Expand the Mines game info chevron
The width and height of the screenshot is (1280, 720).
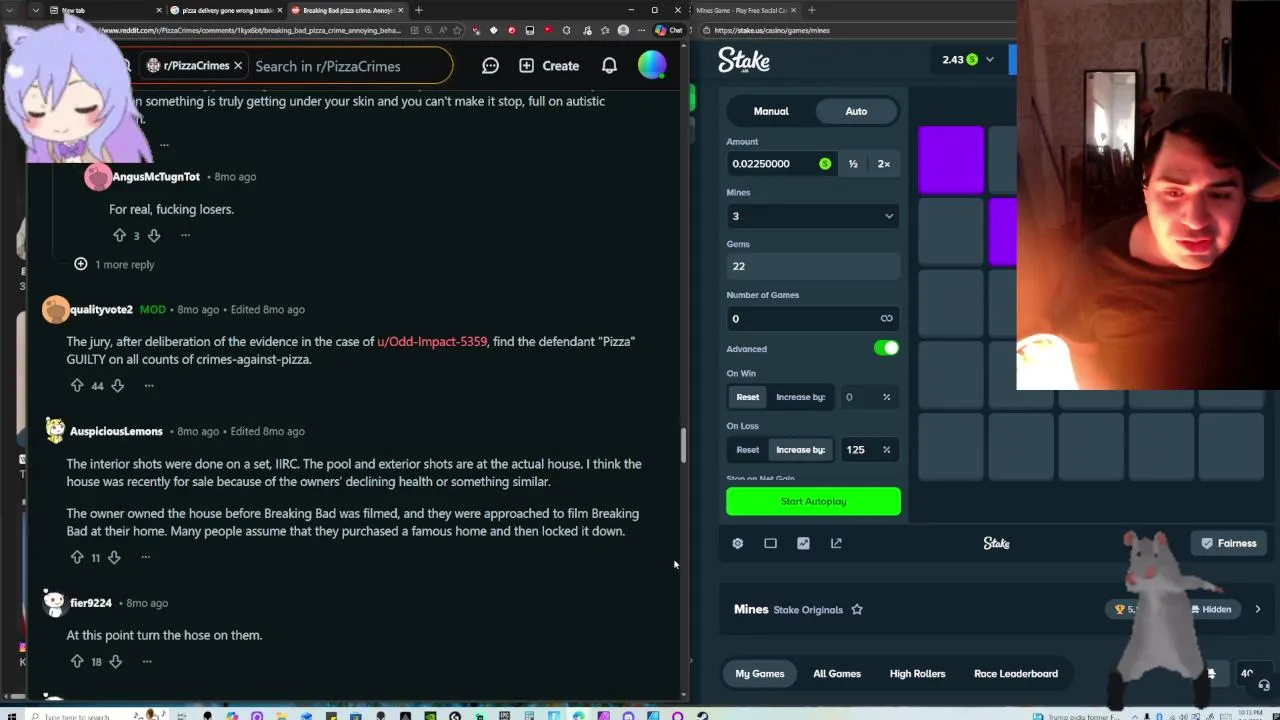(1257, 609)
